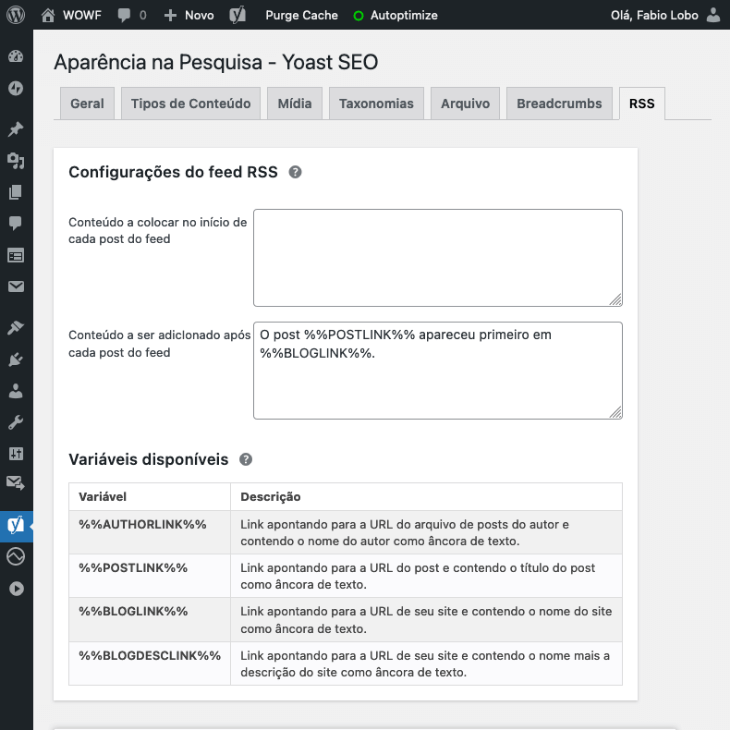
Task: Open the Autoptimize menu
Action: (x=395, y=15)
